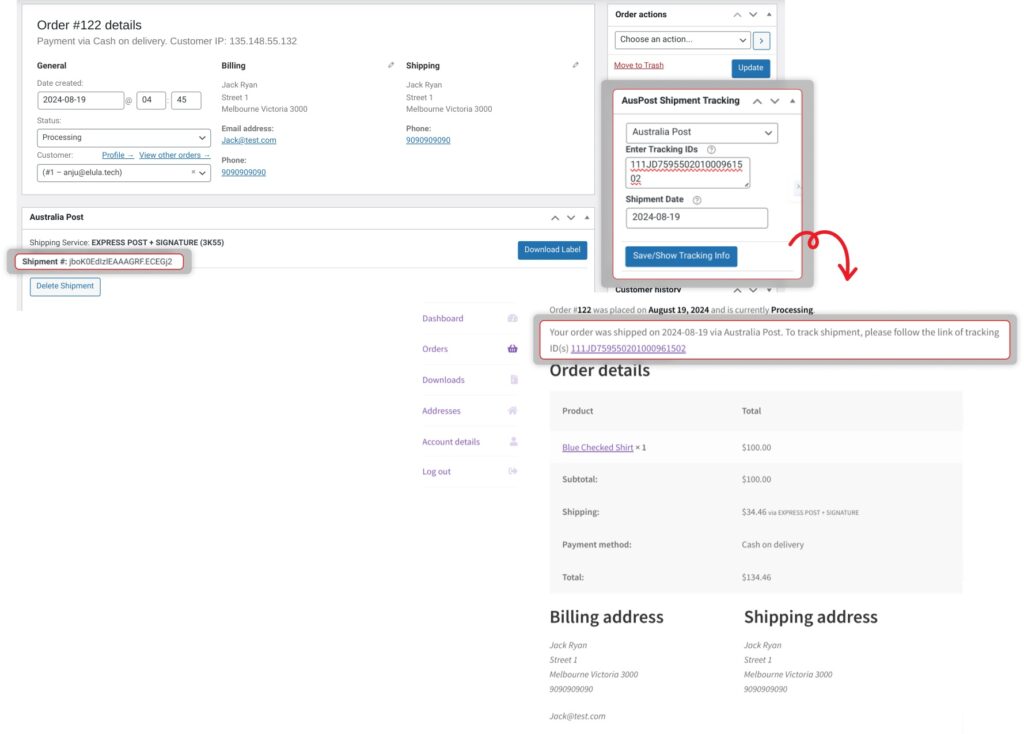1024x734 pixels.
Task: Click the Shipment # jboK0EdIzIEAAAGRF.ECEGj2 text
Action: point(97,262)
